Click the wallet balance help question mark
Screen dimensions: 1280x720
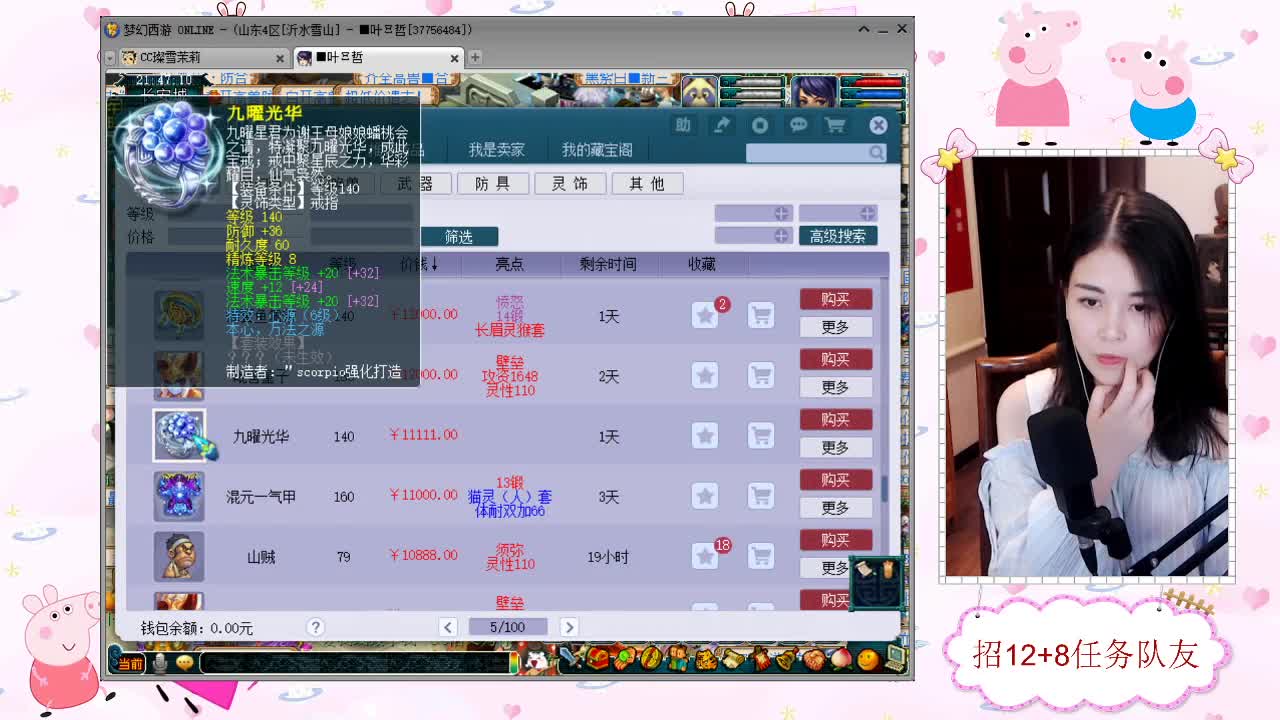315,627
